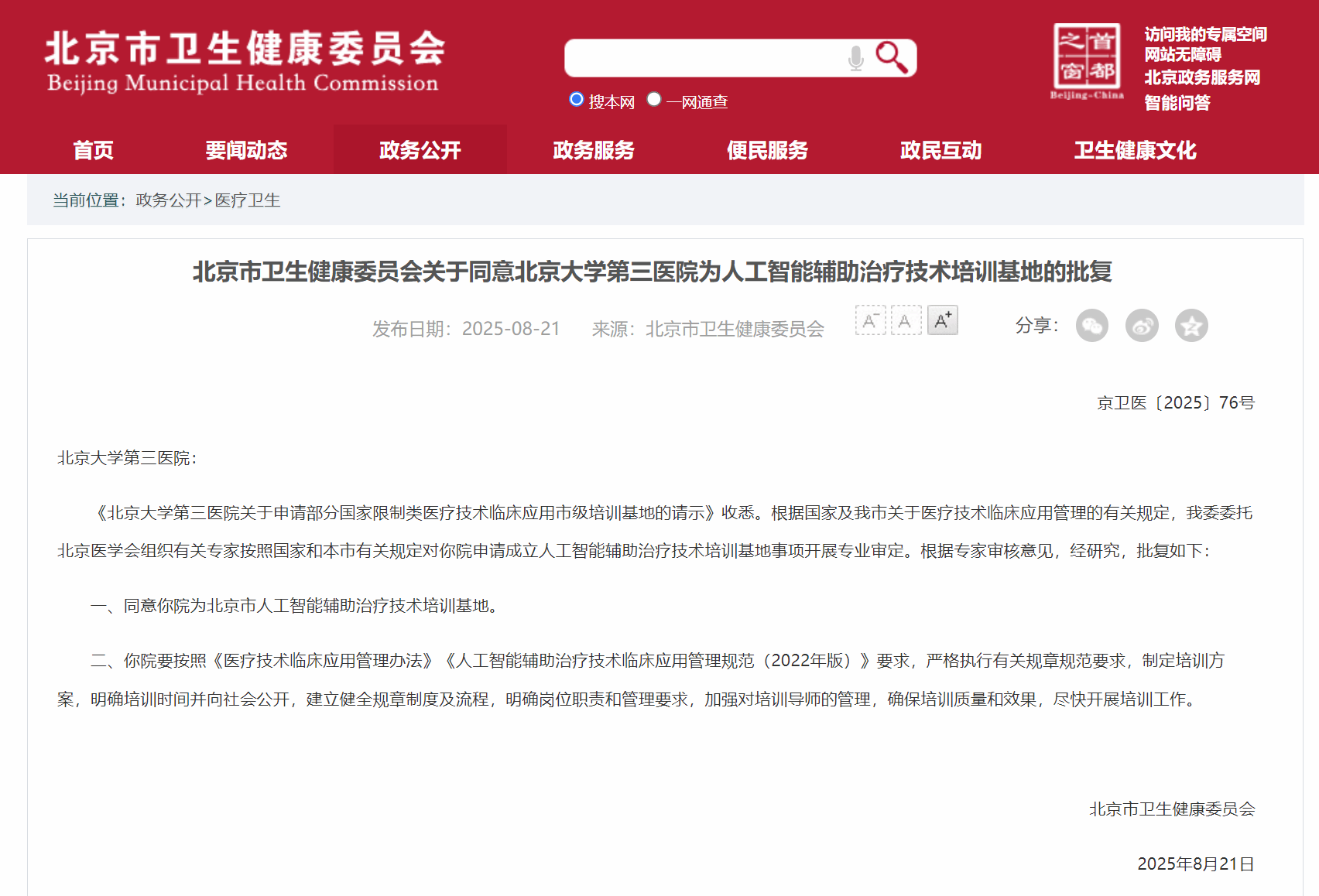The image size is (1319, 896).
Task: Go to the 政务服务 navigation tab
Action: 594,150
